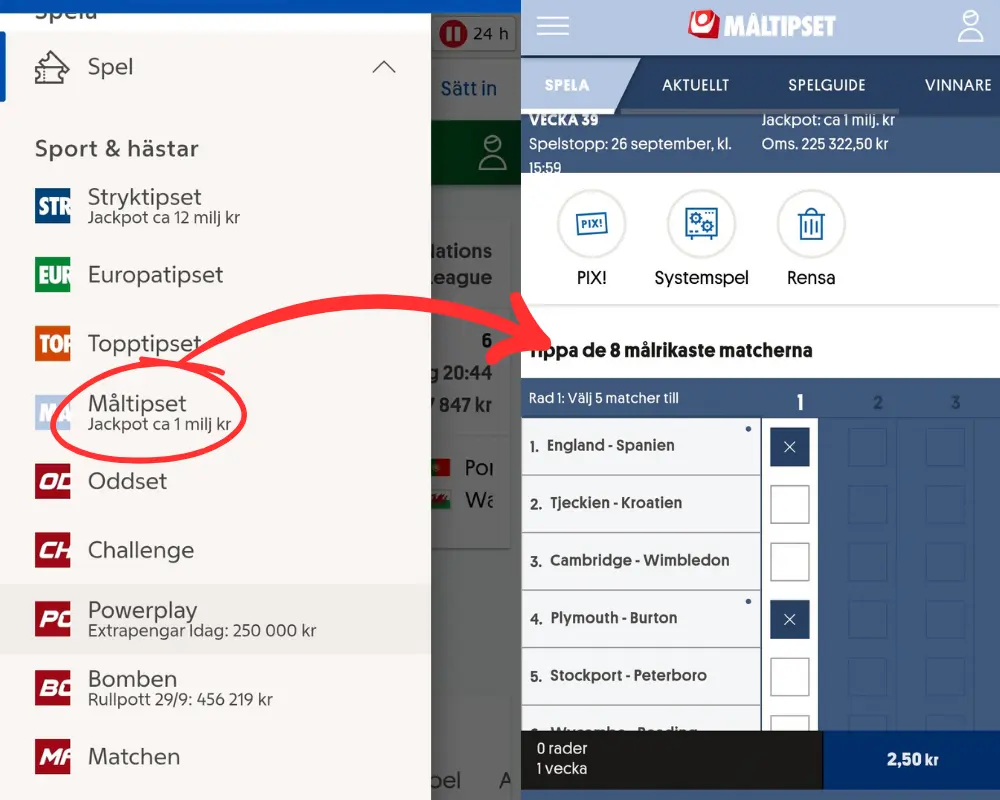Click the 2,50 kr pay button
The height and width of the screenshot is (800, 1000).
pos(911,760)
